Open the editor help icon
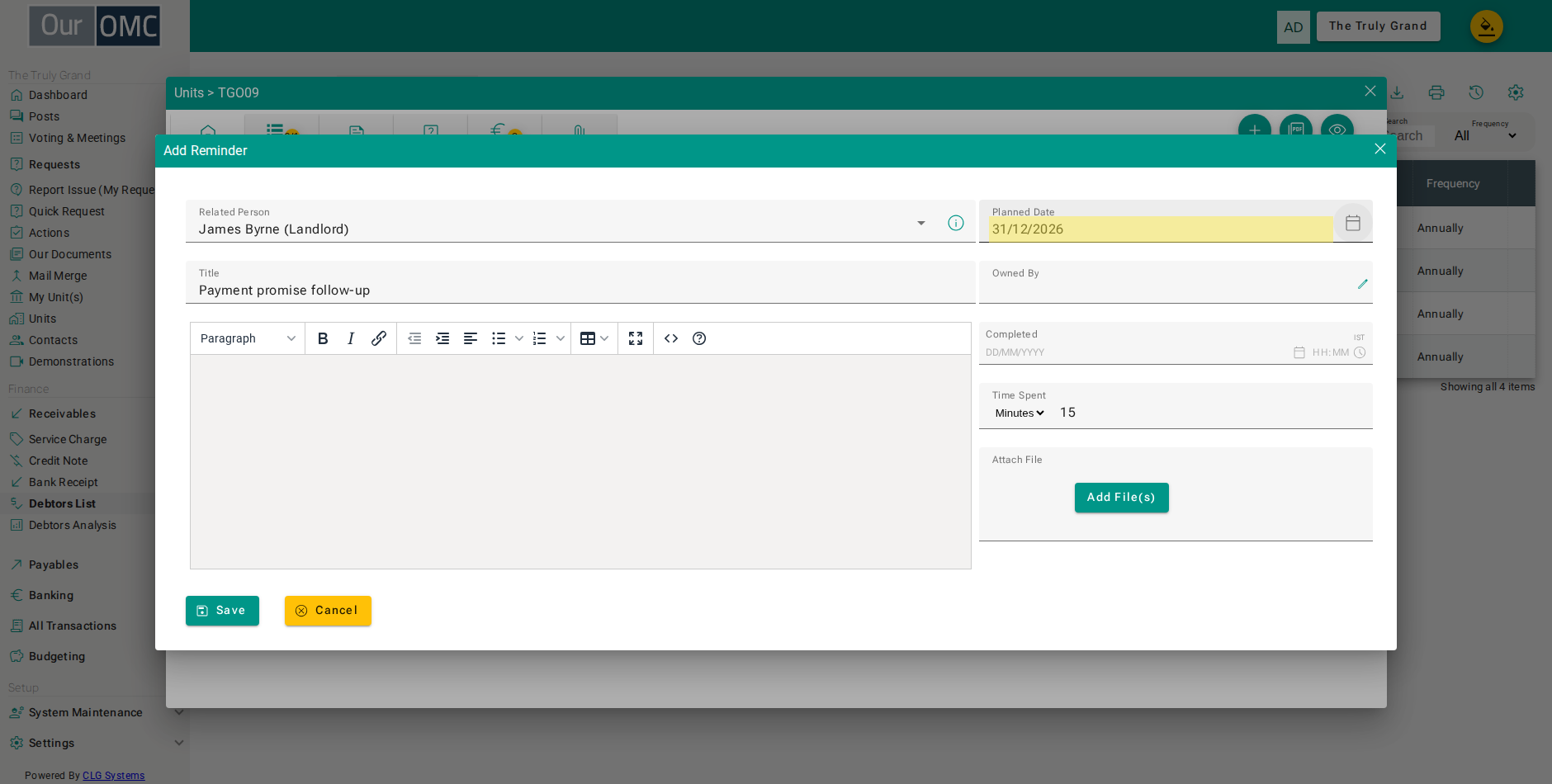Viewport: 1552px width, 784px height. [699, 338]
